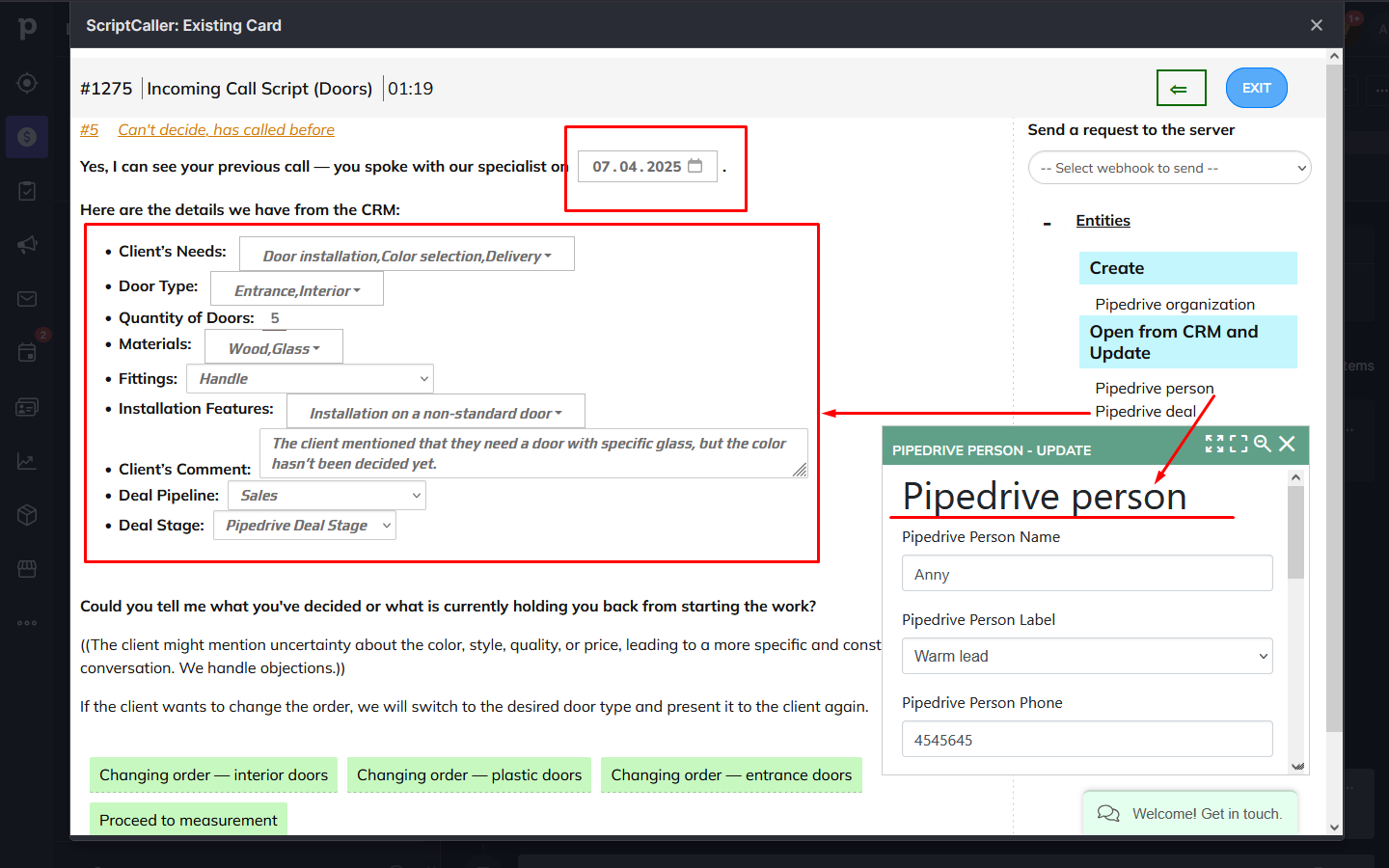Viewport: 1389px width, 868px height.
Task: Open Products box icon in sidebar
Action: (x=27, y=515)
